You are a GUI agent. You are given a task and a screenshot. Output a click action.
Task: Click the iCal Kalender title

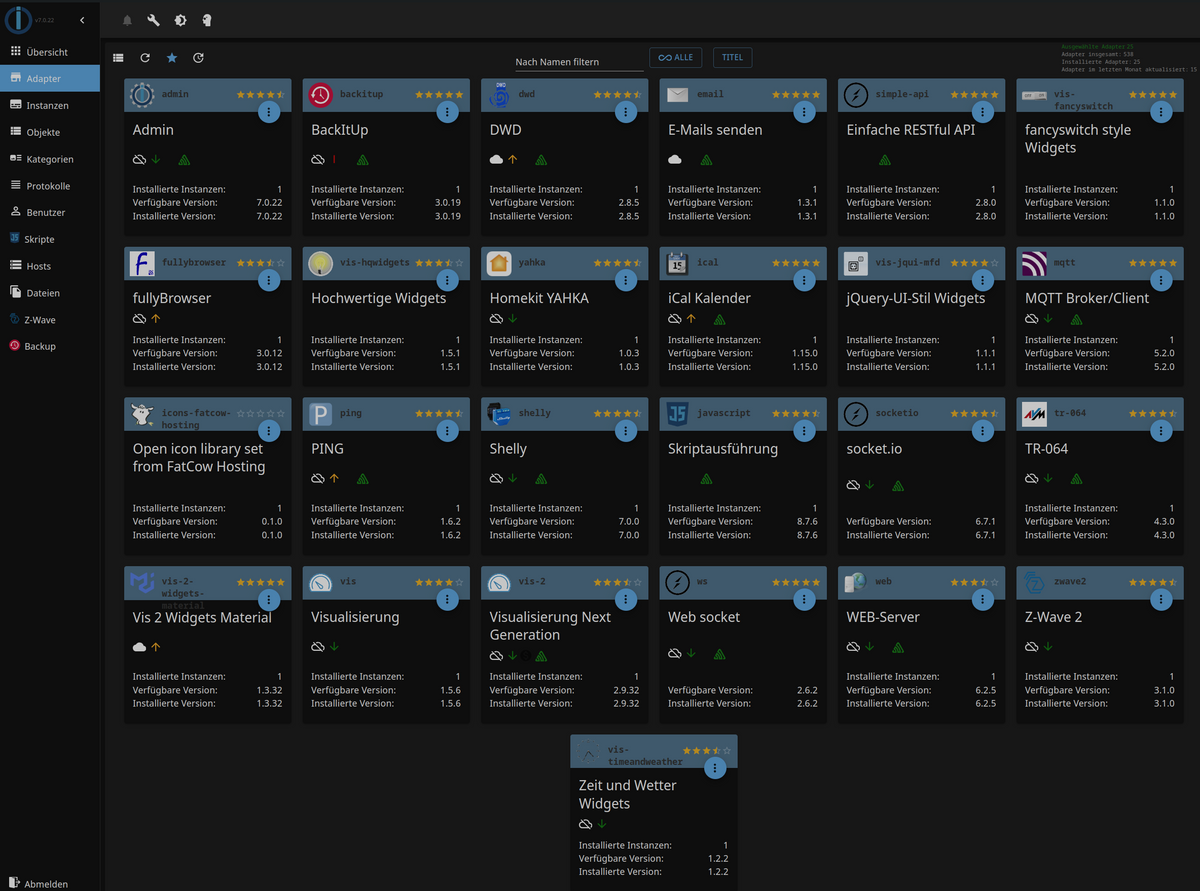[x=709, y=298]
